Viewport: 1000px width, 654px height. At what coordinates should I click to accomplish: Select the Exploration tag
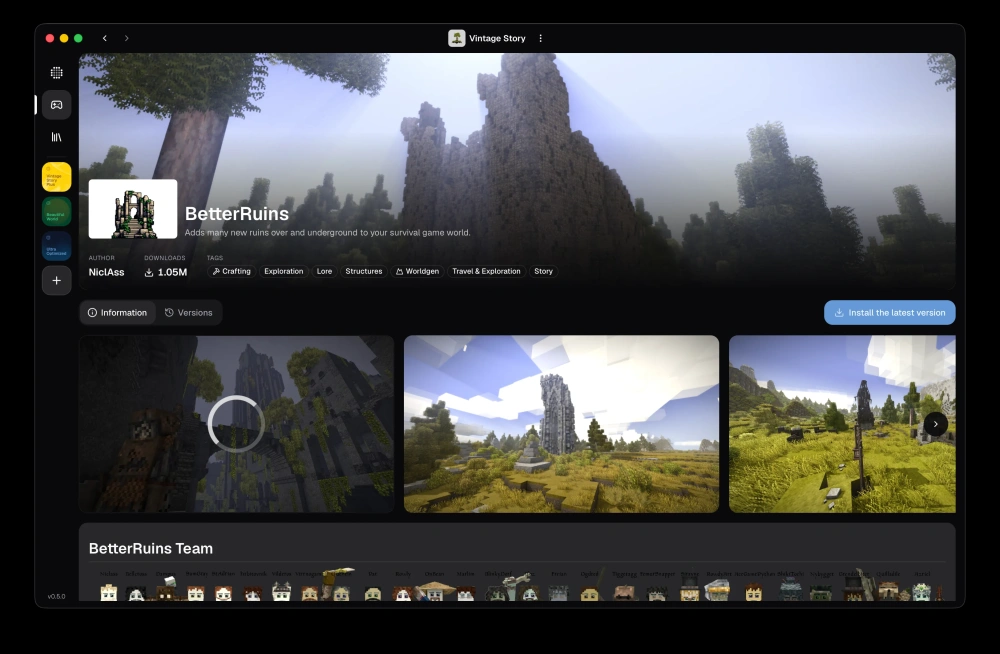click(x=284, y=271)
